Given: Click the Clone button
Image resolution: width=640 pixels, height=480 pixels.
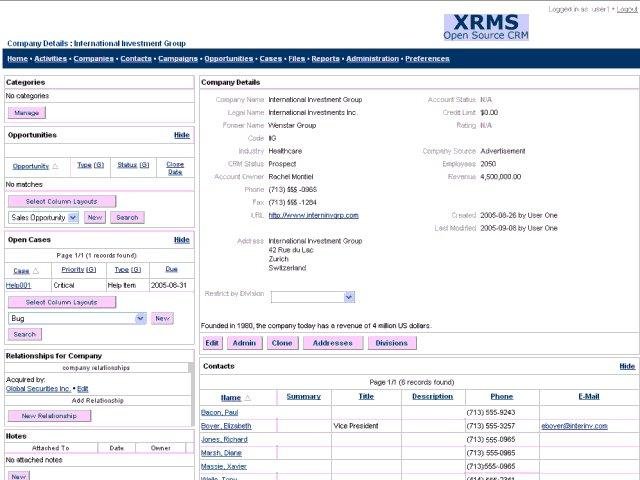Looking at the screenshot, I should tap(282, 343).
